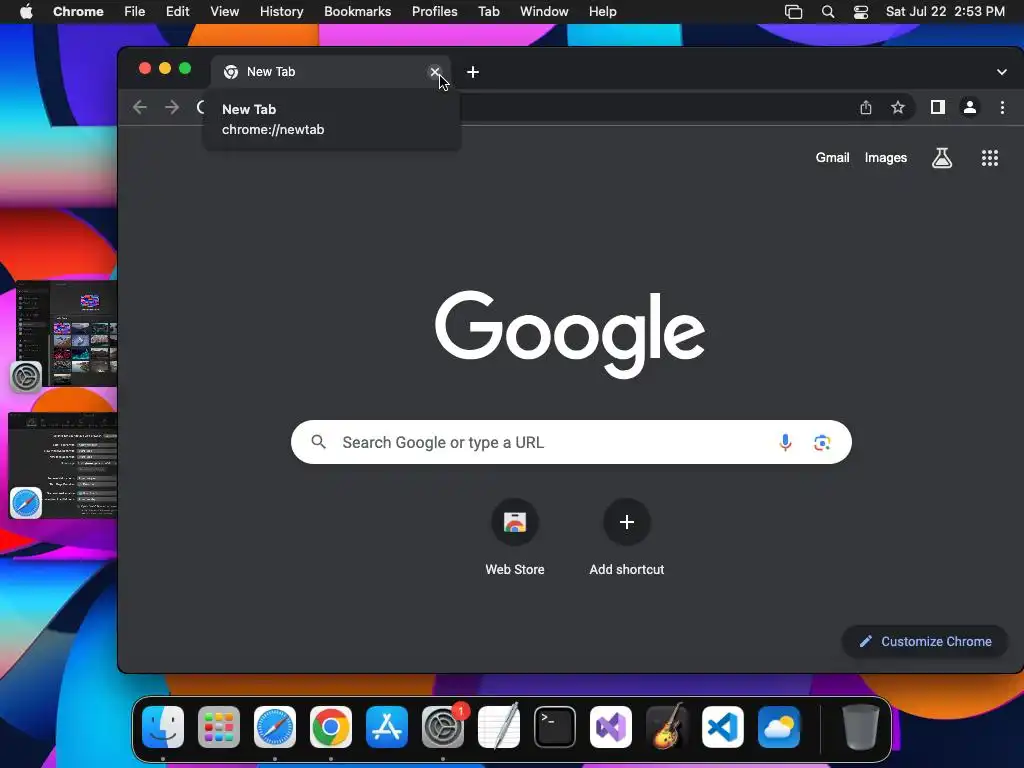
Task: Open the Tab menu
Action: pos(489,12)
